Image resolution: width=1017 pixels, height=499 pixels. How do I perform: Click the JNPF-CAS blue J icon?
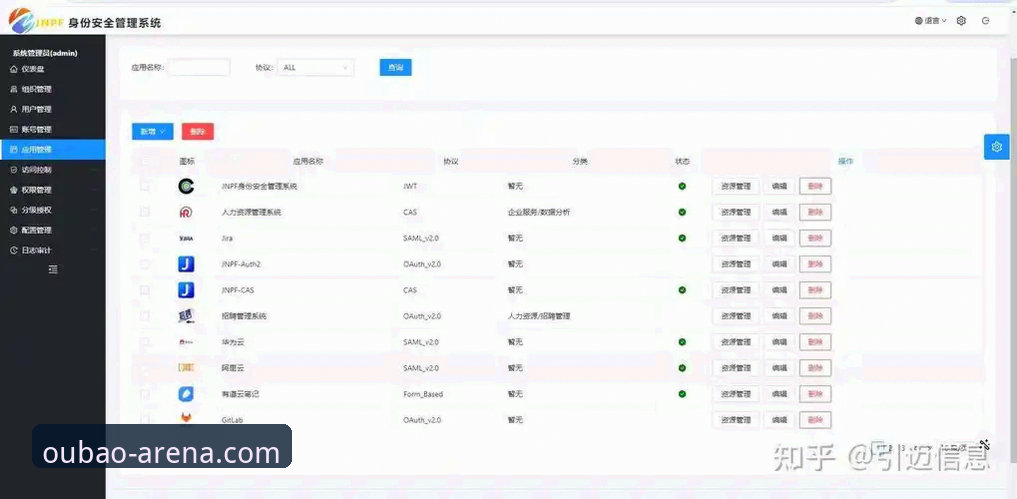pyautogui.click(x=186, y=290)
